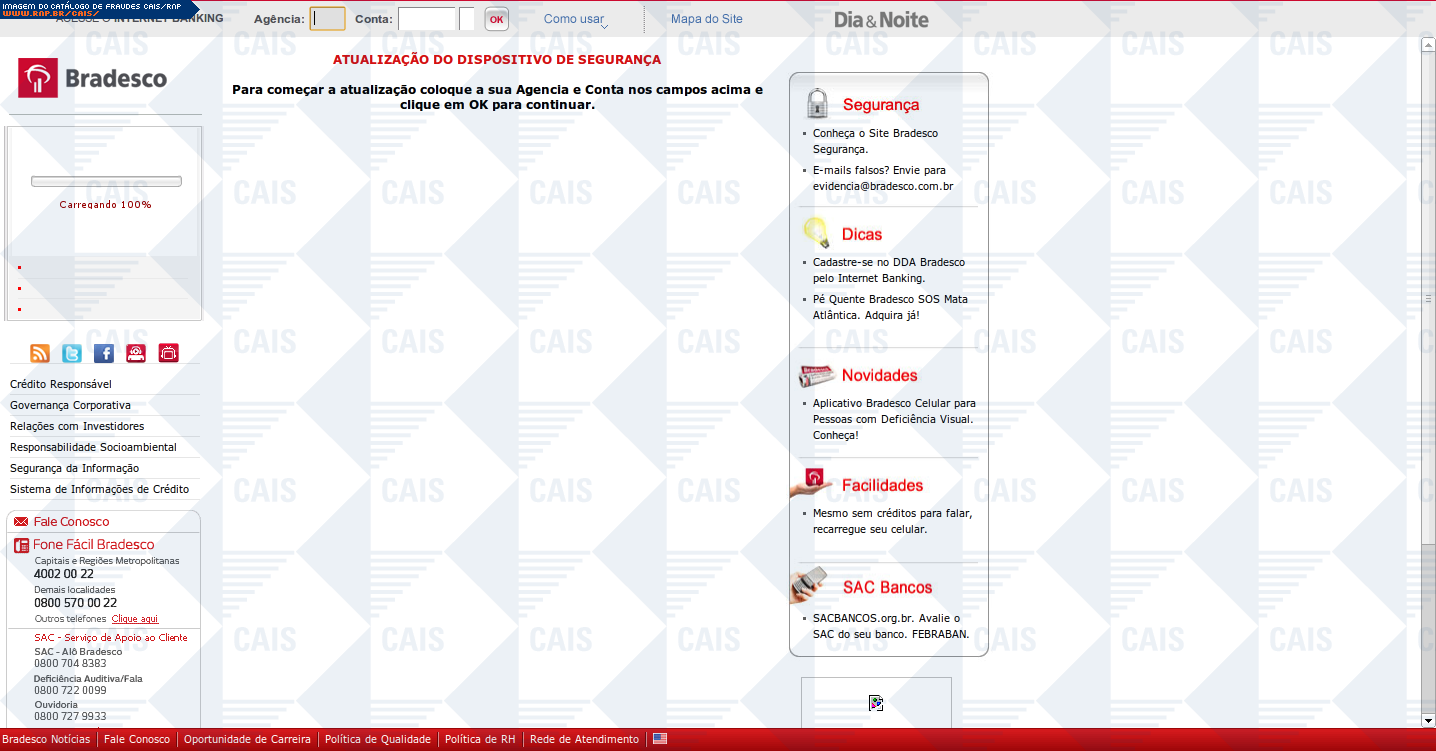The width and height of the screenshot is (1436, 751).
Task: Select Rede de Atendimento footer item
Action: click(x=584, y=740)
